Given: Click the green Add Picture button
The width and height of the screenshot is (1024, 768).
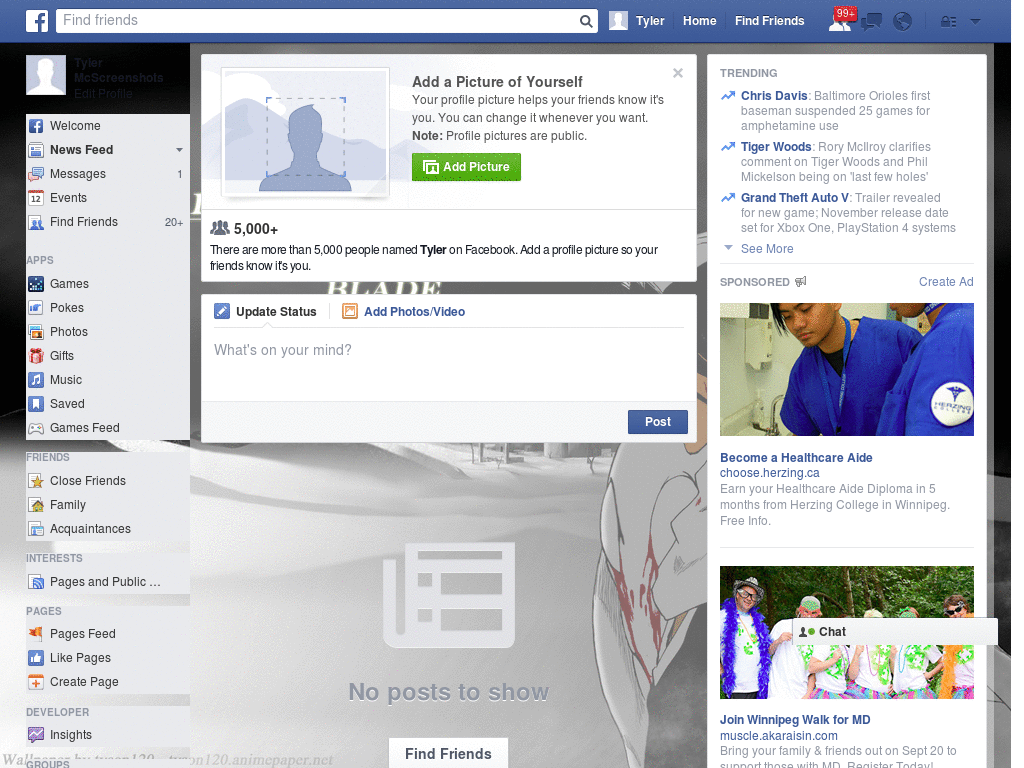Looking at the screenshot, I should pos(466,167).
